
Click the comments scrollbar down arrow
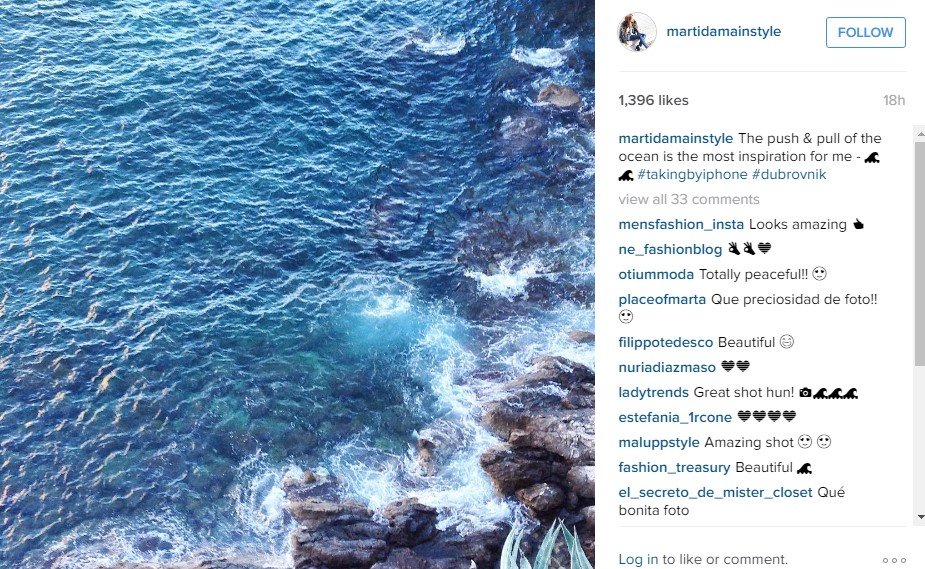tap(920, 517)
